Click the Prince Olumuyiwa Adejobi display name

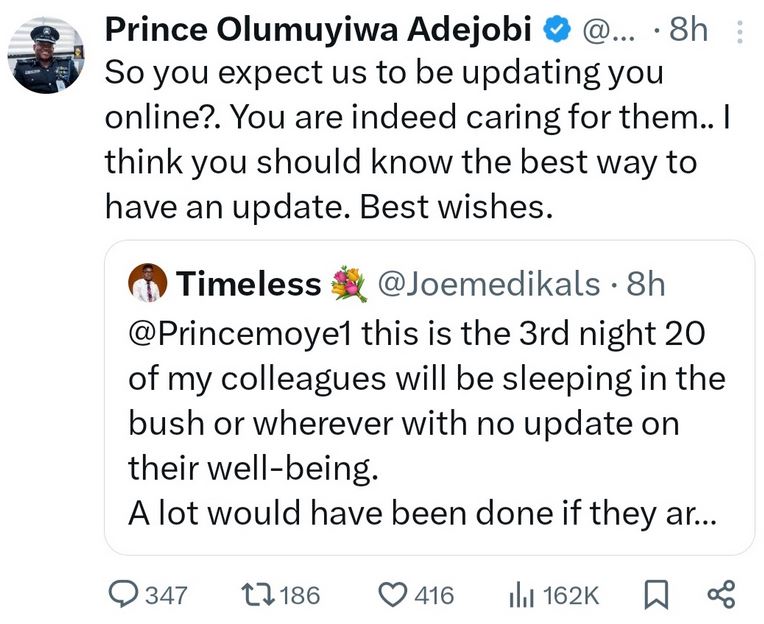pyautogui.click(x=317, y=31)
